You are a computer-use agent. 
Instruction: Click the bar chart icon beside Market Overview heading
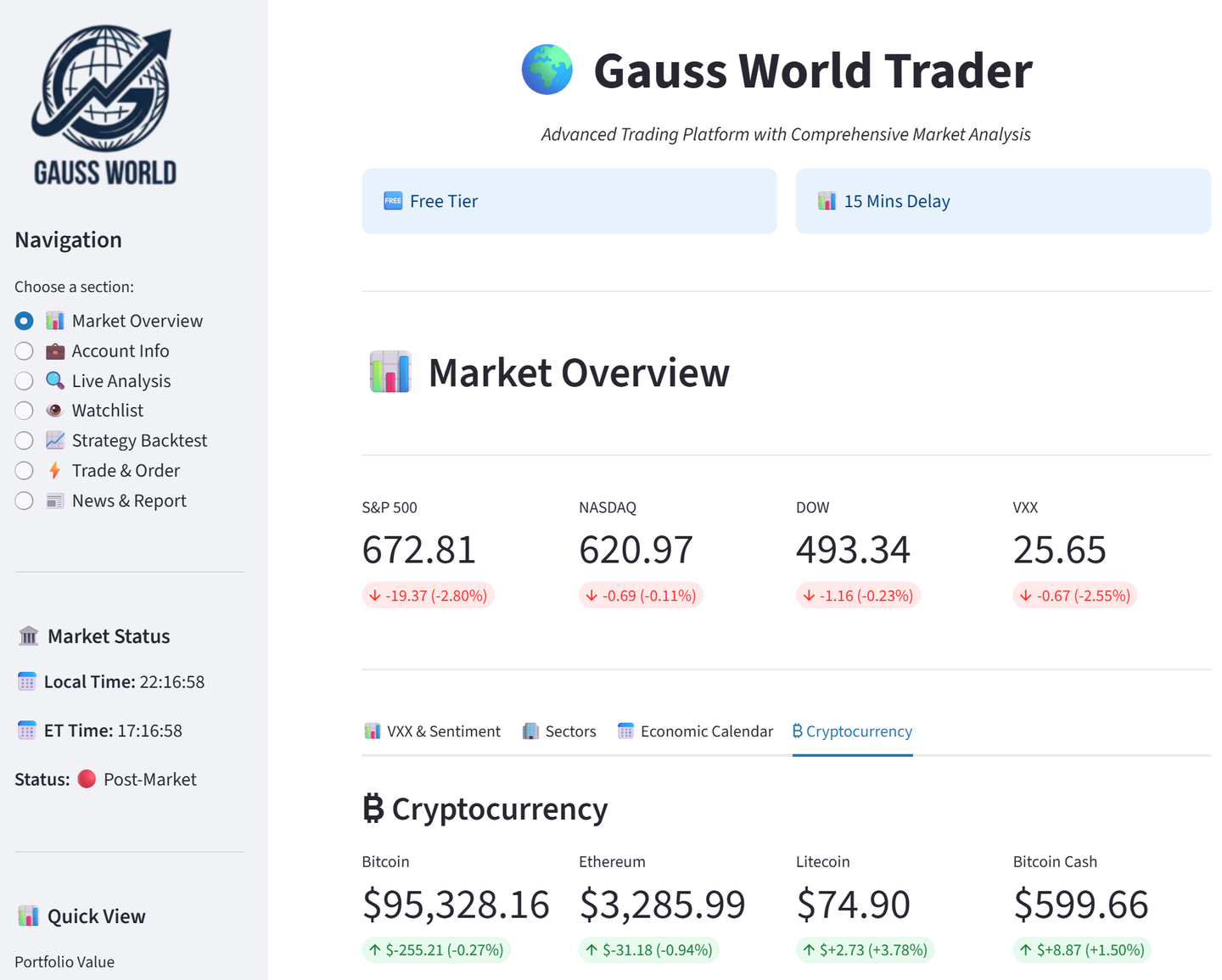tap(390, 372)
